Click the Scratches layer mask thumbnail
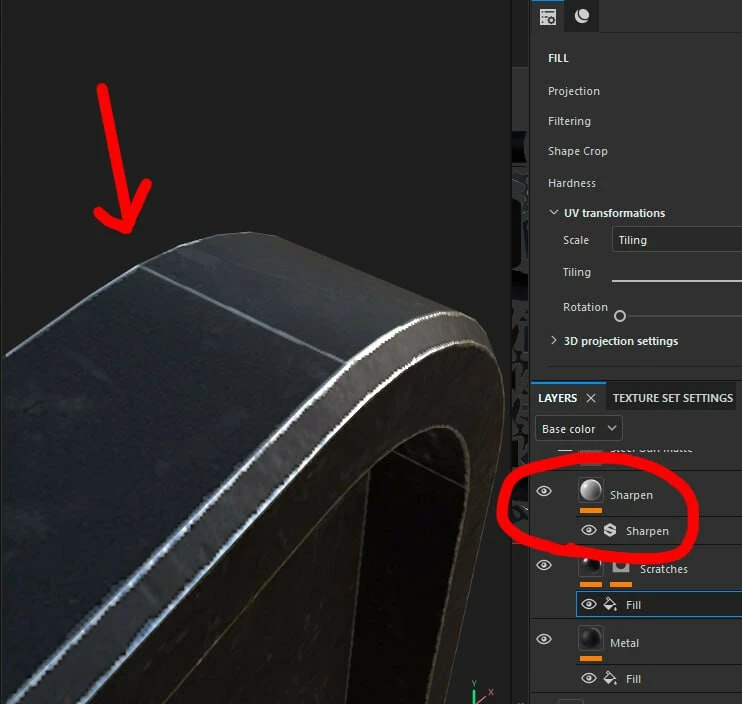The width and height of the screenshot is (742, 704). [x=621, y=566]
